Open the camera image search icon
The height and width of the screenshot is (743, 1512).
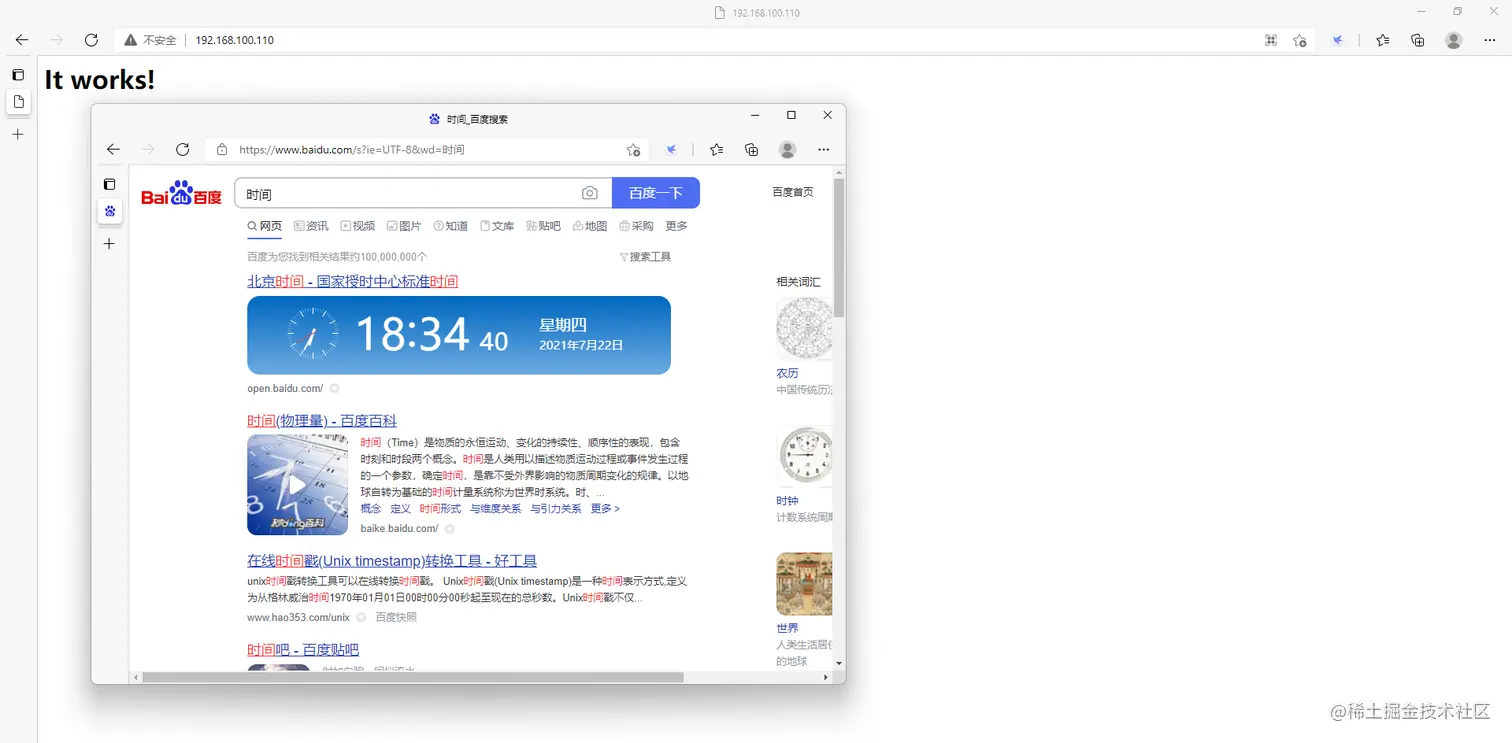(590, 193)
